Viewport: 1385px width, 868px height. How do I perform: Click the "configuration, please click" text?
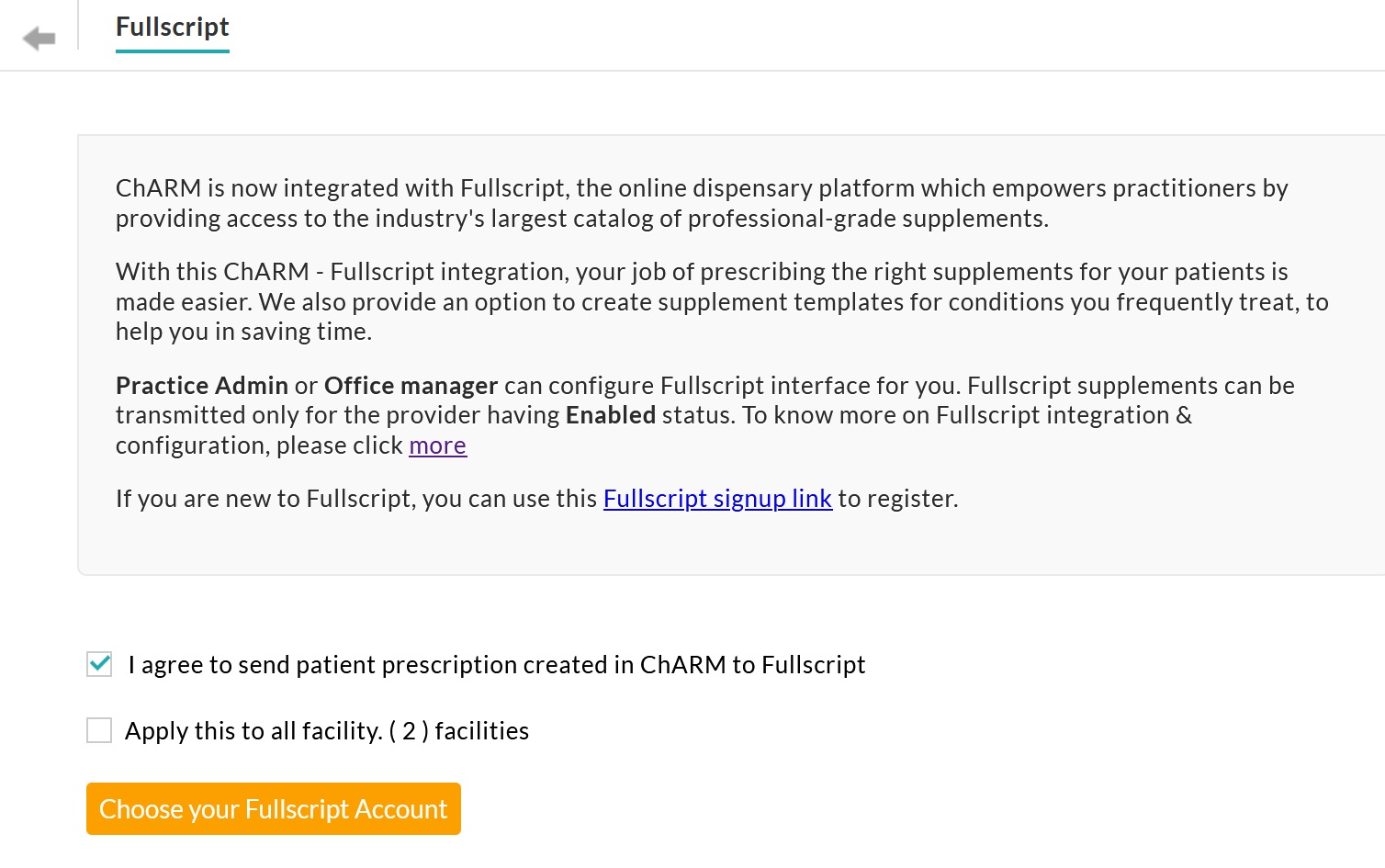point(259,445)
